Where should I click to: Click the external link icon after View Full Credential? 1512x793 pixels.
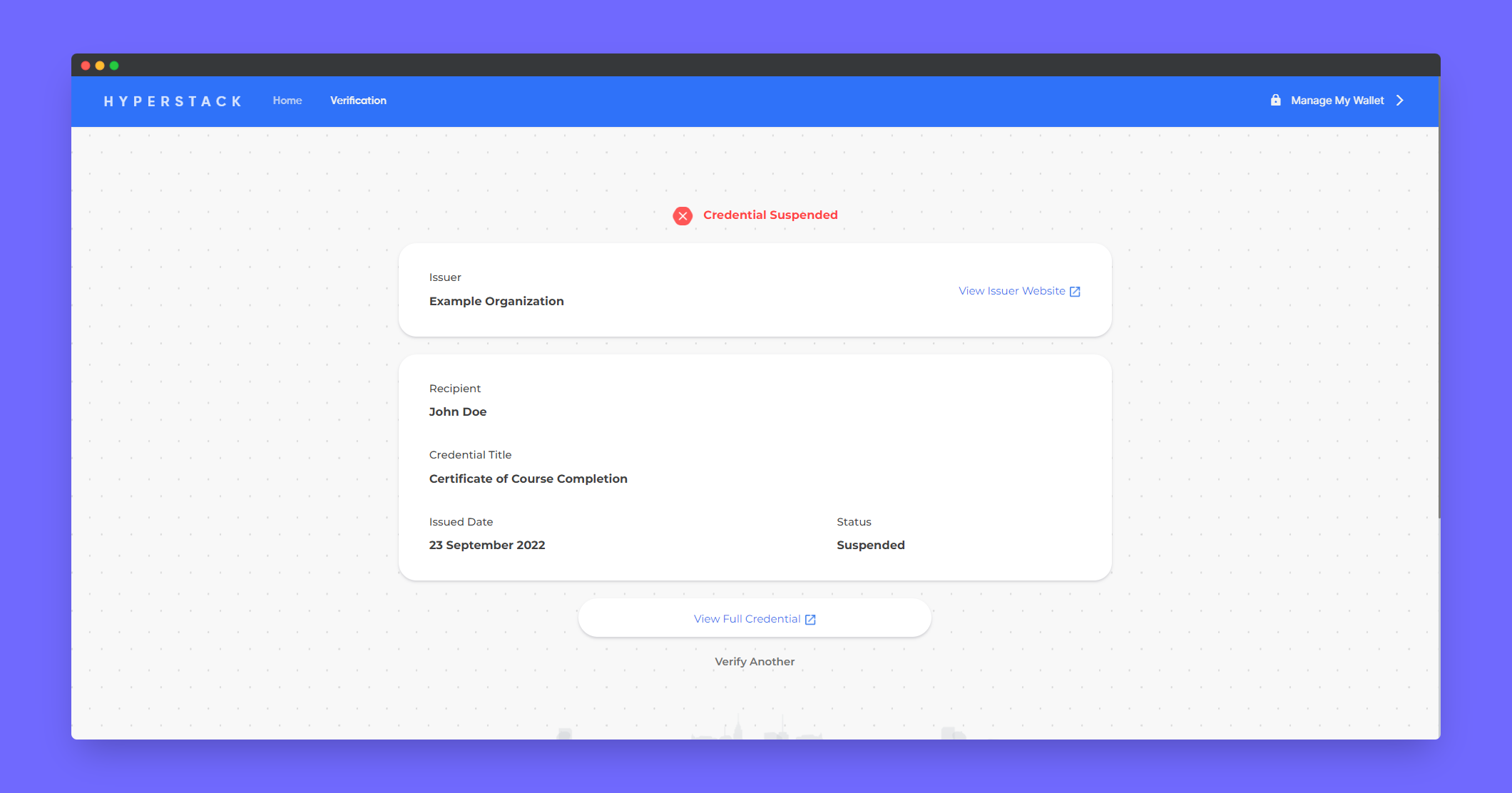coord(810,620)
